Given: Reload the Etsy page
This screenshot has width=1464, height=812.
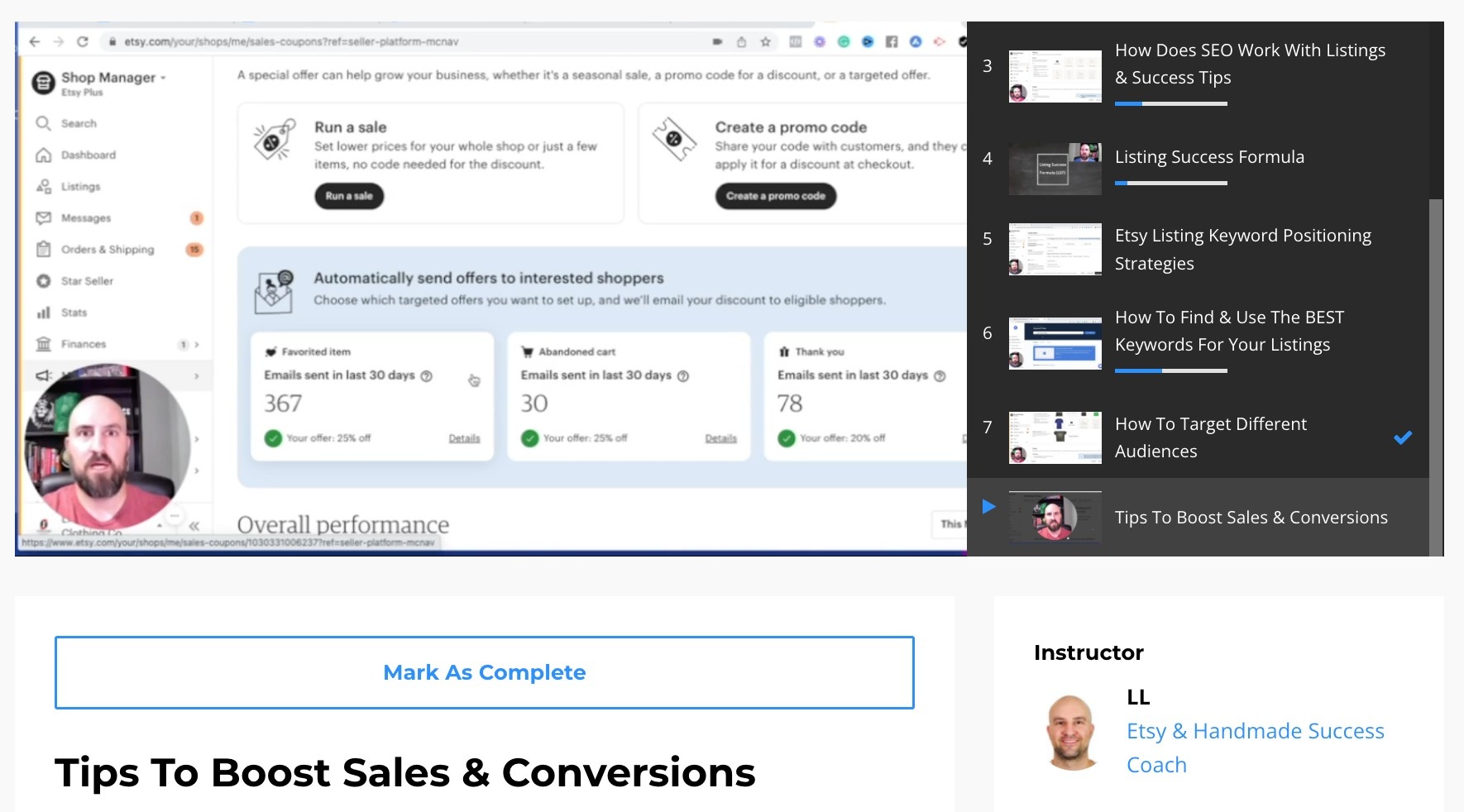Looking at the screenshot, I should pyautogui.click(x=82, y=41).
